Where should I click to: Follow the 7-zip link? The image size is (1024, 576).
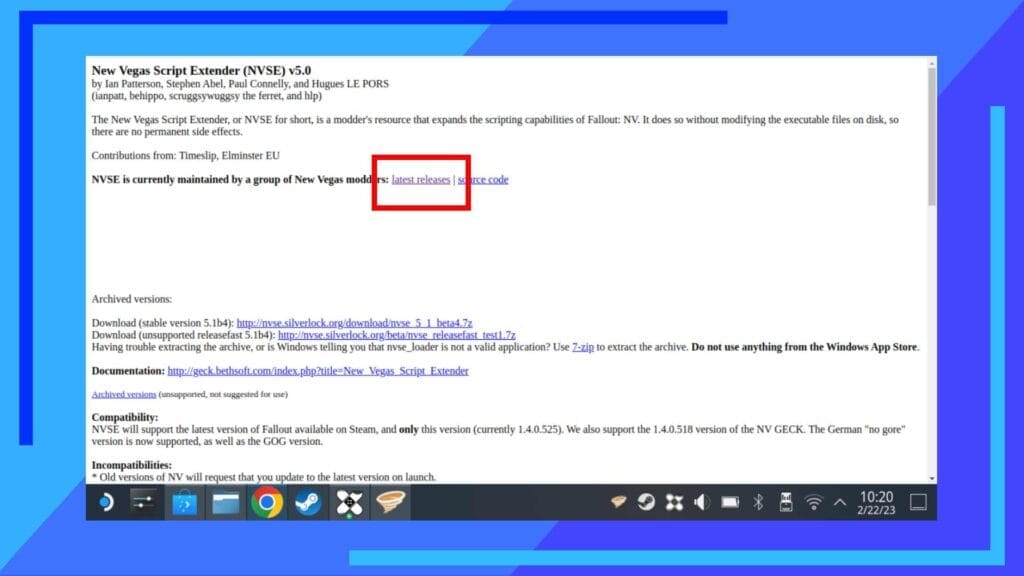pos(583,347)
